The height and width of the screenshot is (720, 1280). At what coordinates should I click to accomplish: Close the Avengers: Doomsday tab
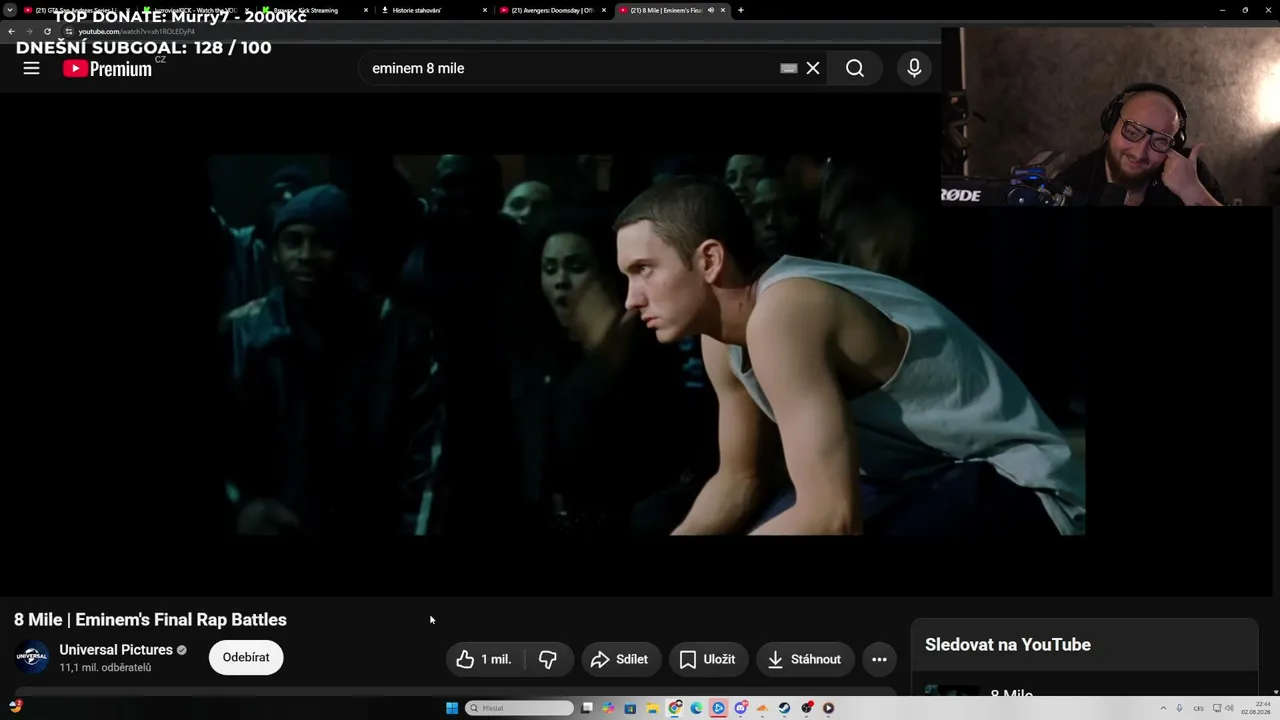604,10
